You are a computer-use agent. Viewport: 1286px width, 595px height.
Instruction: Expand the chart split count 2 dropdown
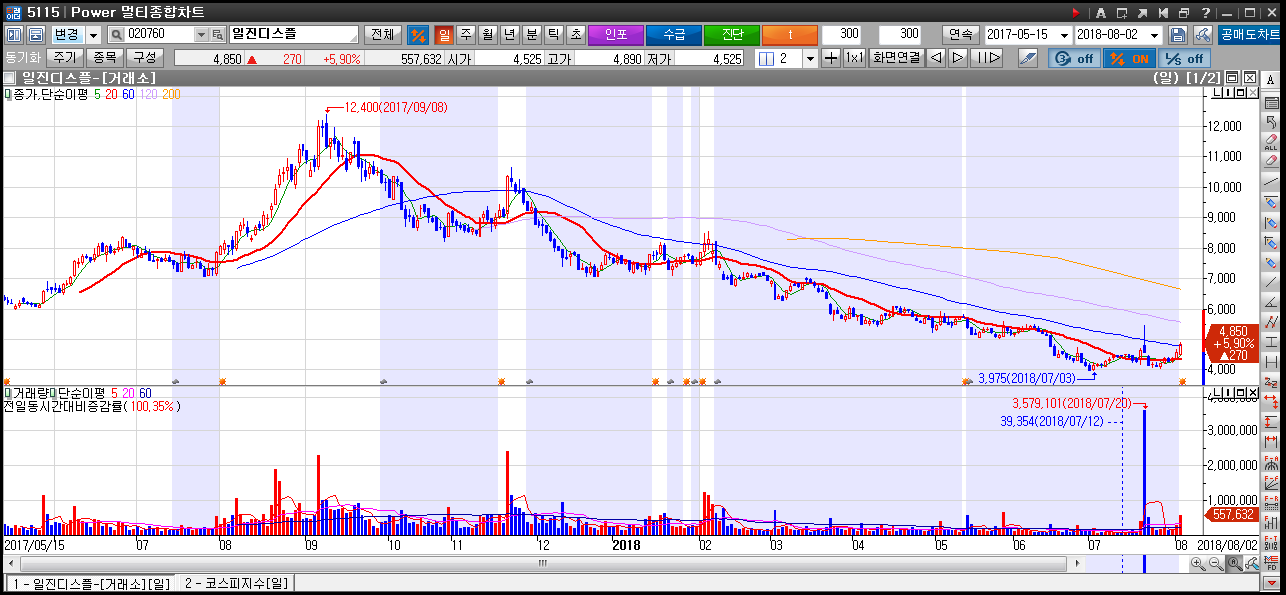click(810, 58)
